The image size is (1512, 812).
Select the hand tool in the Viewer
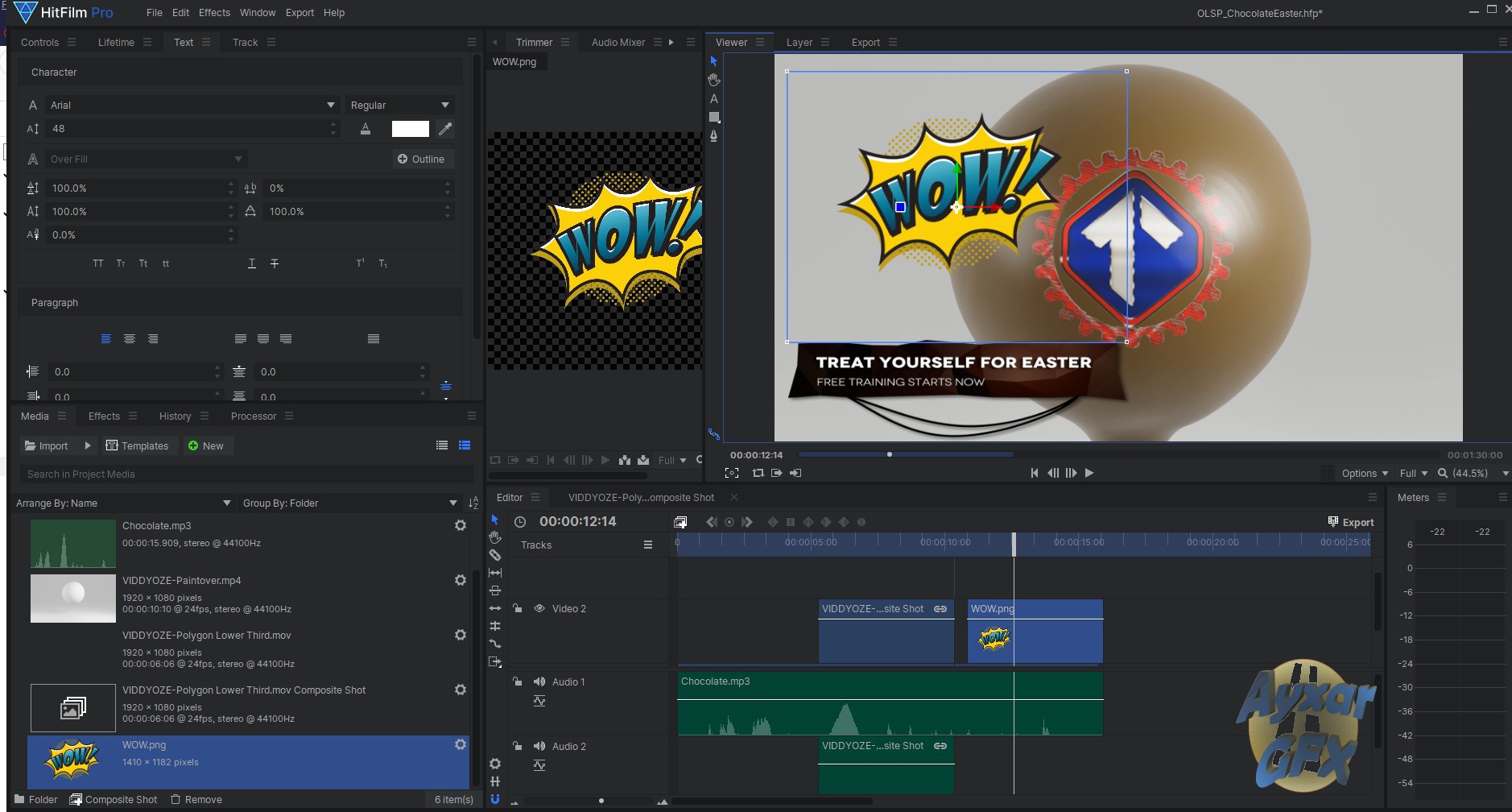pos(714,80)
